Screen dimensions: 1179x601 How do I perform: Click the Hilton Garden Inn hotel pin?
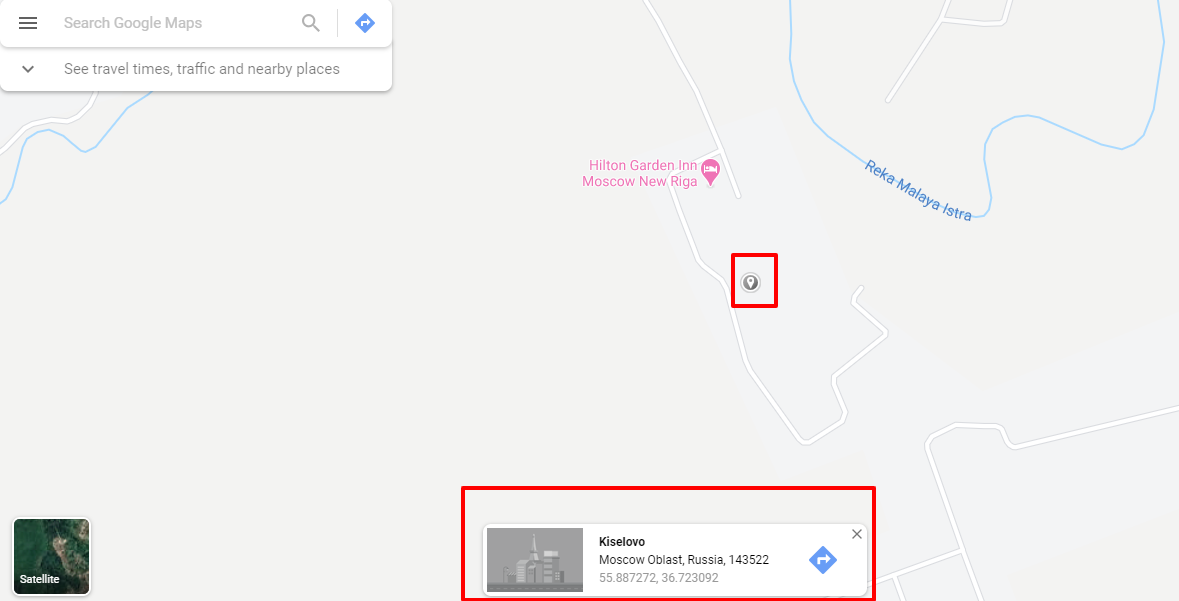tap(710, 173)
